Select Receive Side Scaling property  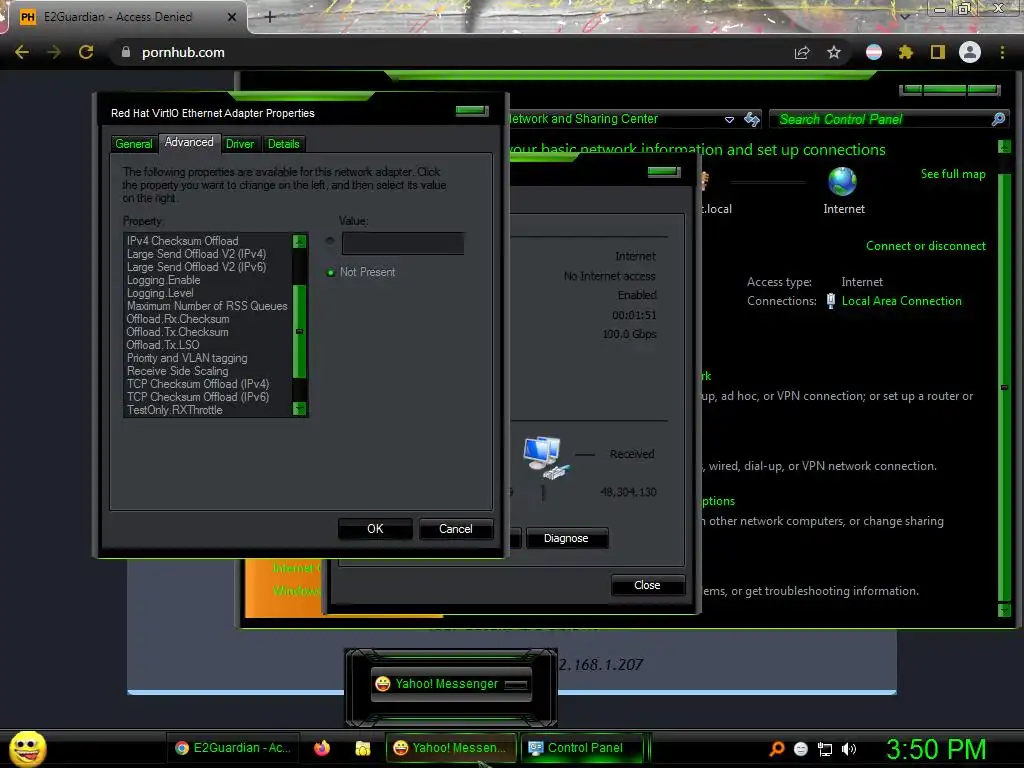coord(178,371)
